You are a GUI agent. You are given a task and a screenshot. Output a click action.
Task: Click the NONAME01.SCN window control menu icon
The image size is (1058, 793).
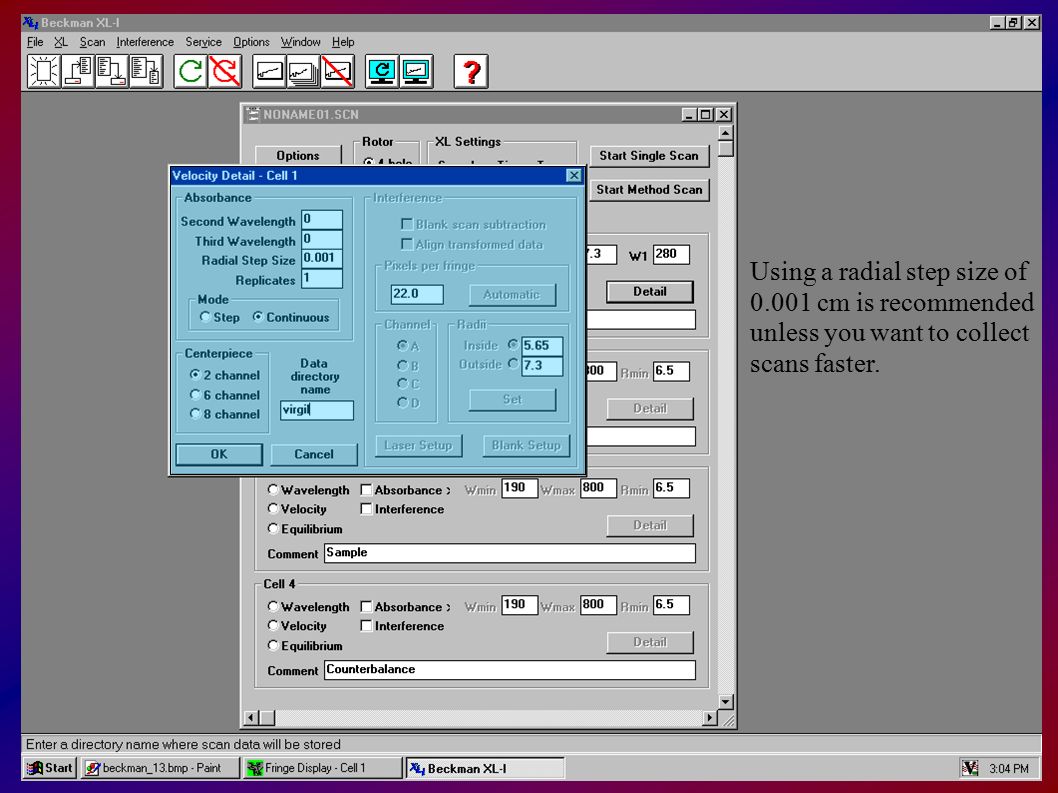point(253,114)
